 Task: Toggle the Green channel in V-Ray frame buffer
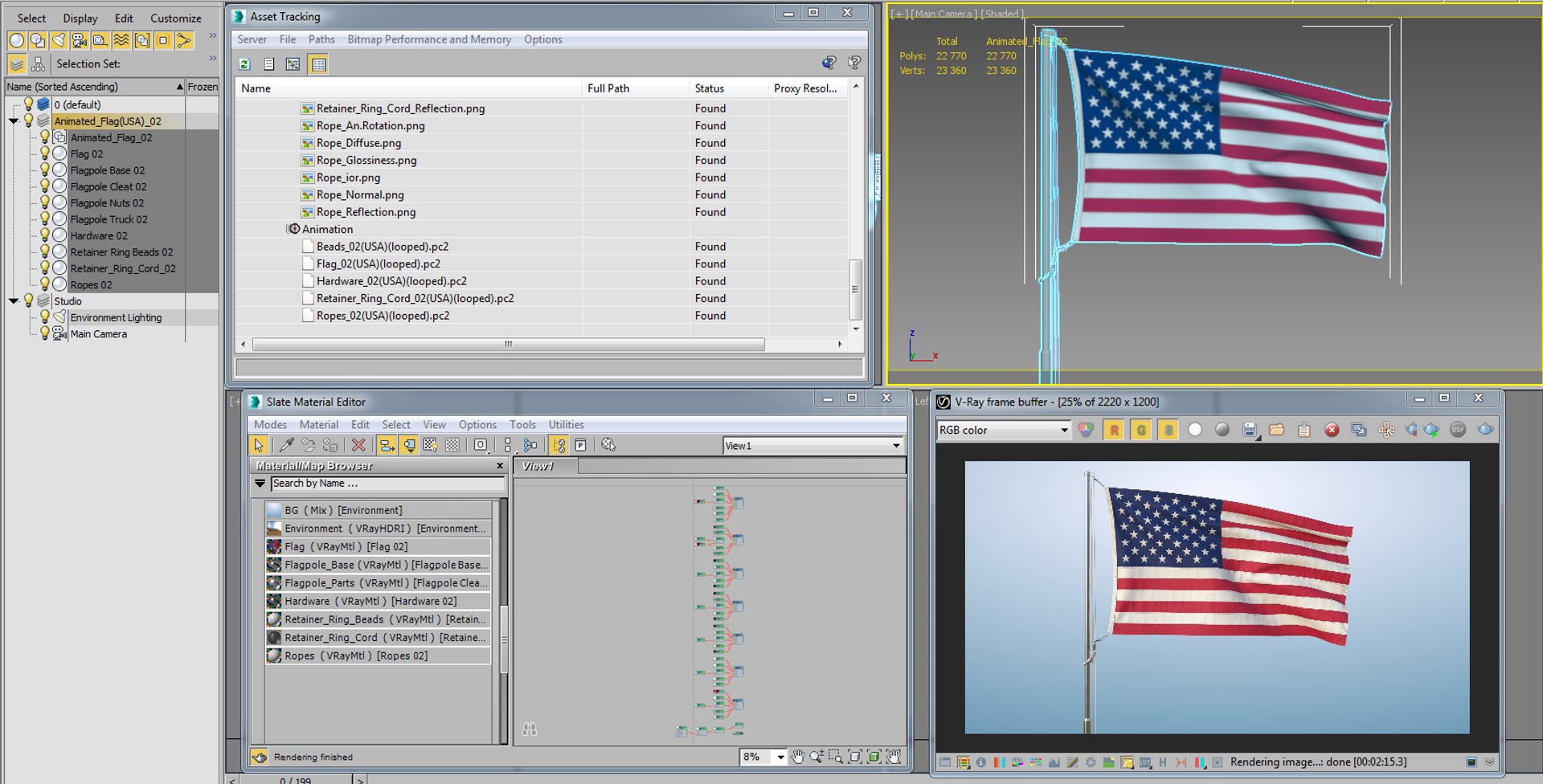click(x=1141, y=430)
